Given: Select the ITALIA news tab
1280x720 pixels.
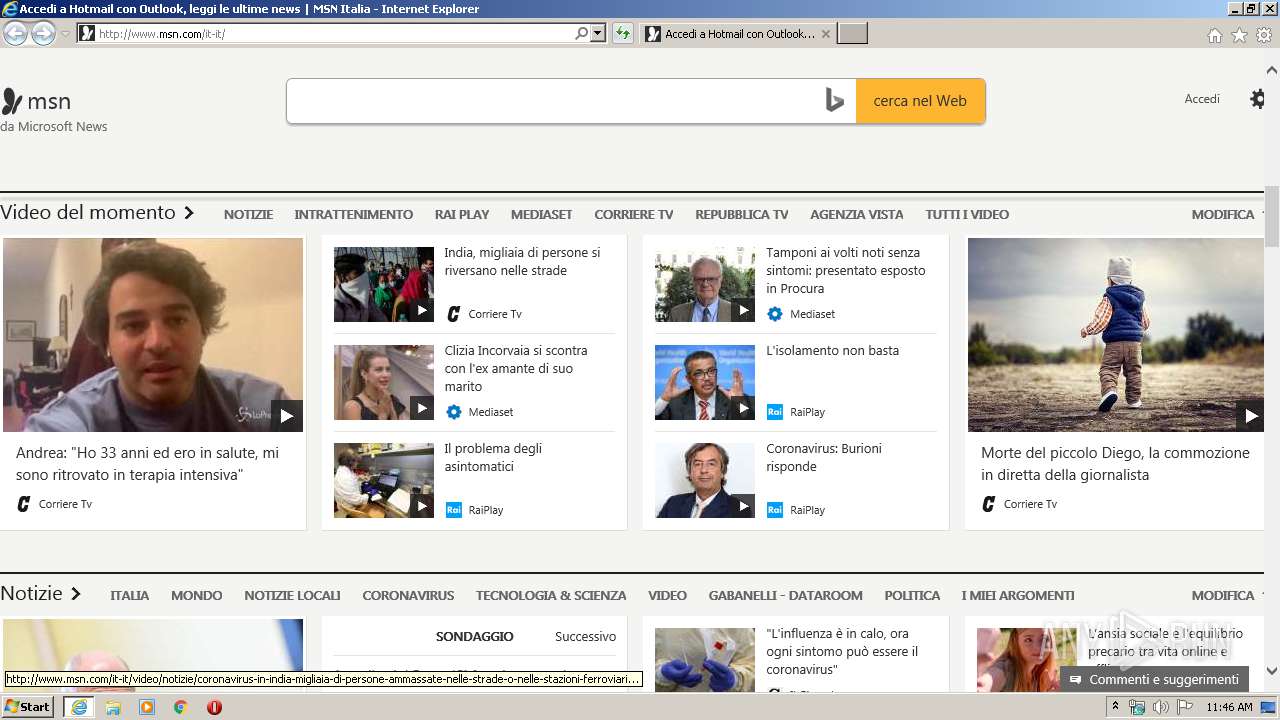Looking at the screenshot, I should point(130,595).
